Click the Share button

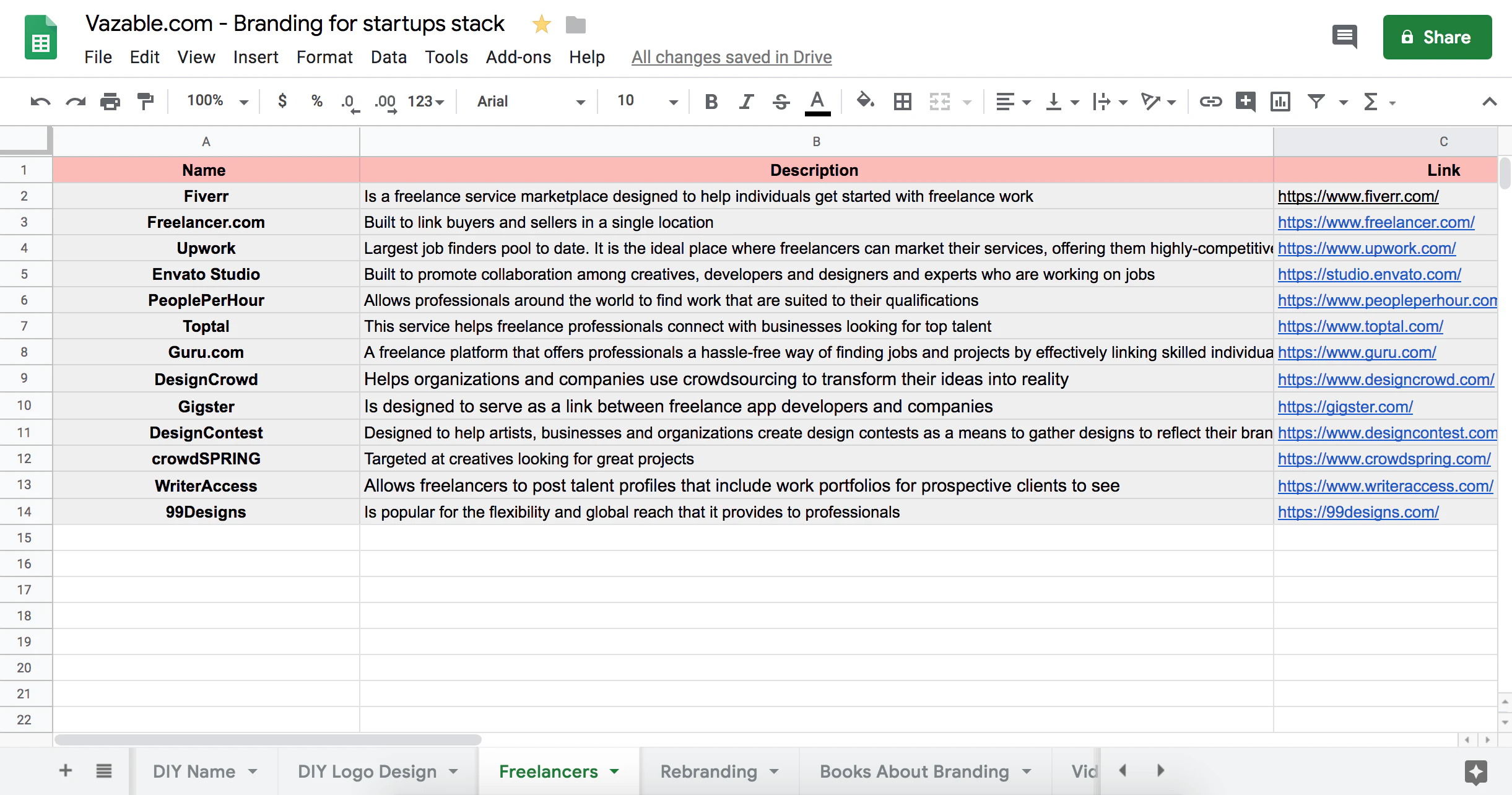click(x=1437, y=37)
